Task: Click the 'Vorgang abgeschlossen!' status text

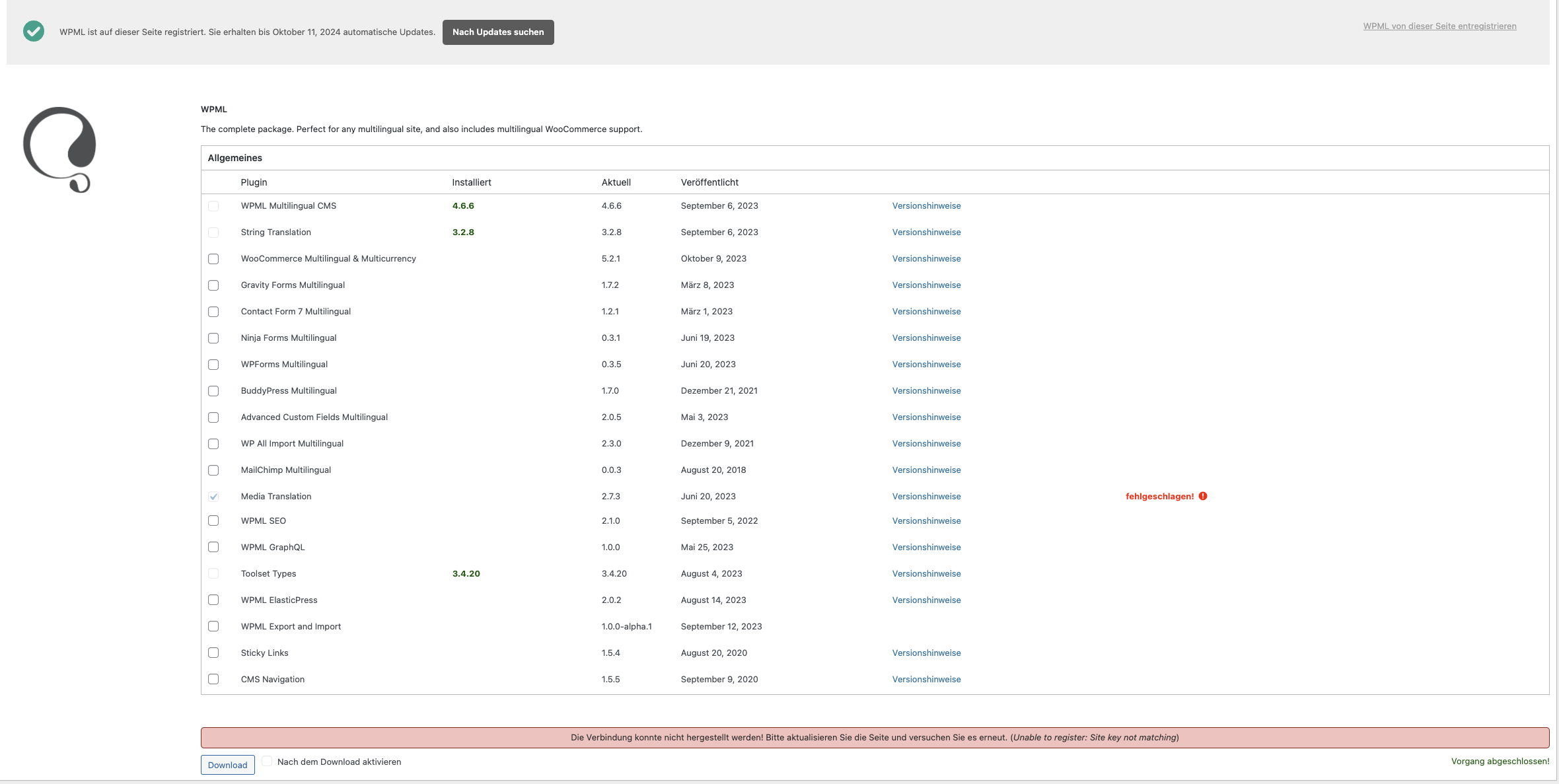Action: 1500,762
